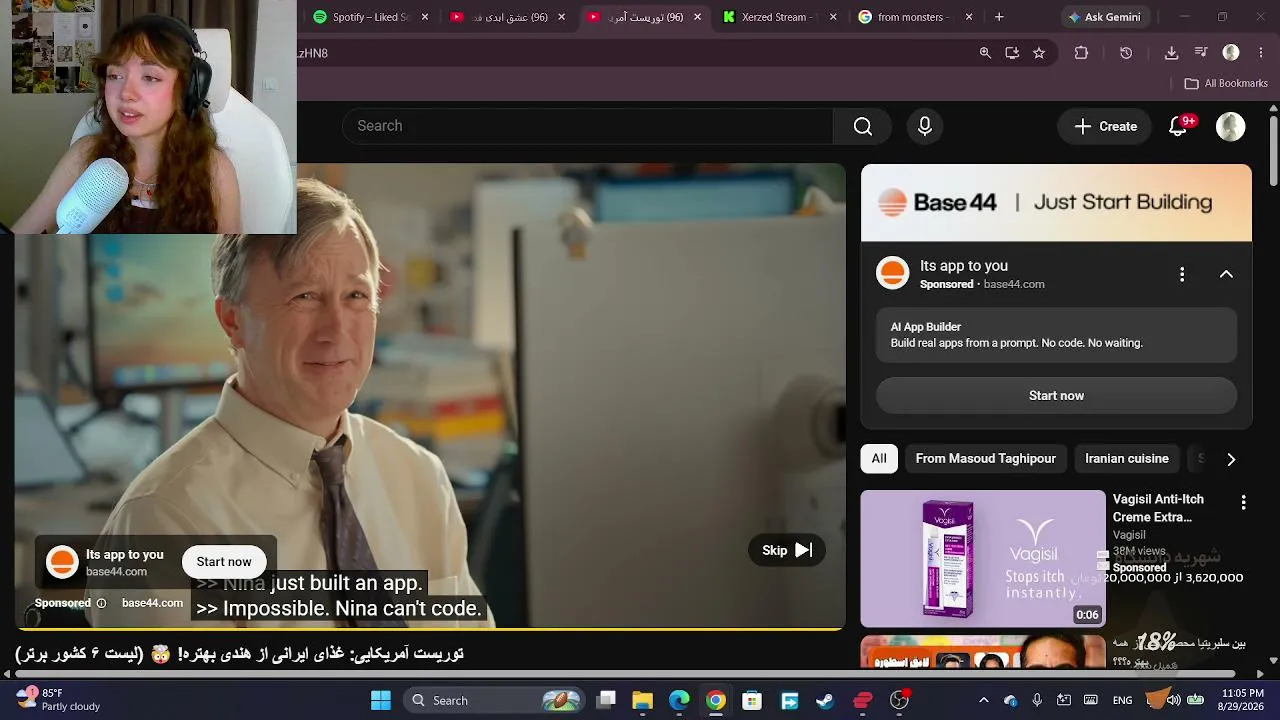1280x720 pixels.
Task: Open base44.com link under video overlay
Action: 152,603
